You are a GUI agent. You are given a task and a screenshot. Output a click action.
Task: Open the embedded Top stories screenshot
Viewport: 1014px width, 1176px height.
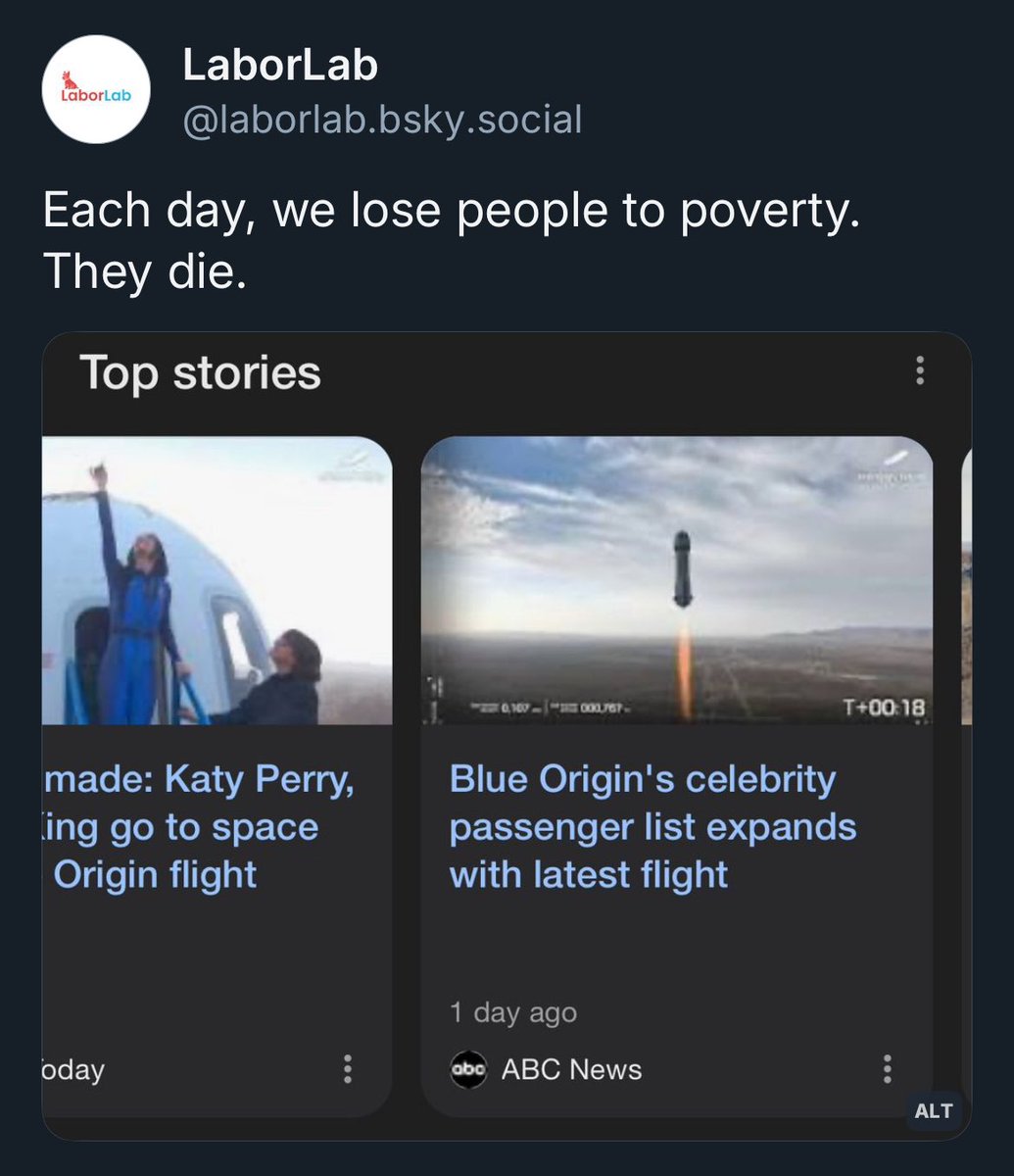(507, 736)
